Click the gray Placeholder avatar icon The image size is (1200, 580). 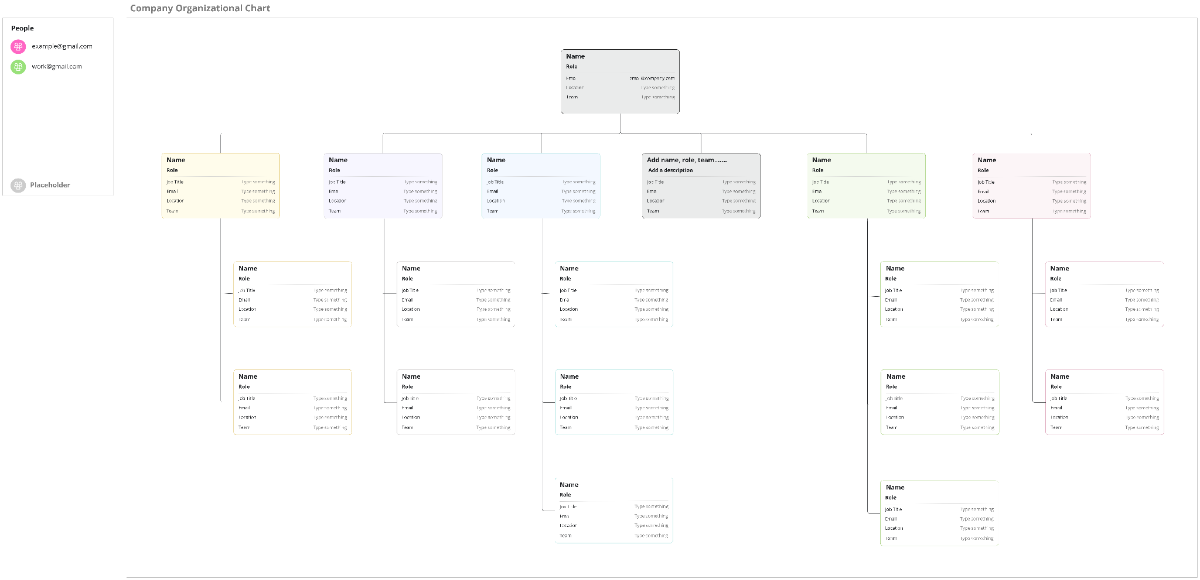(x=18, y=184)
